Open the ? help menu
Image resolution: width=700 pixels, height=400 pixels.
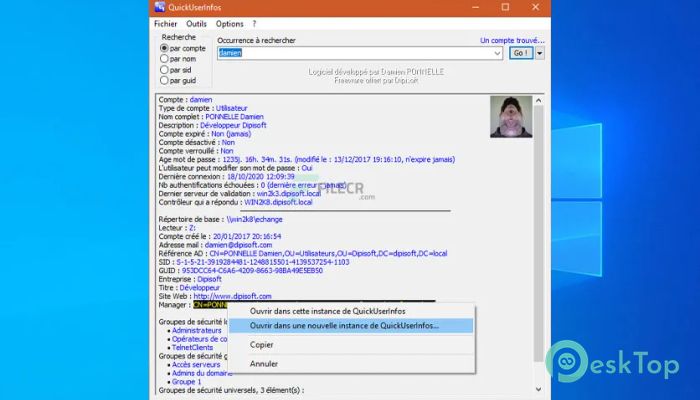tap(254, 24)
